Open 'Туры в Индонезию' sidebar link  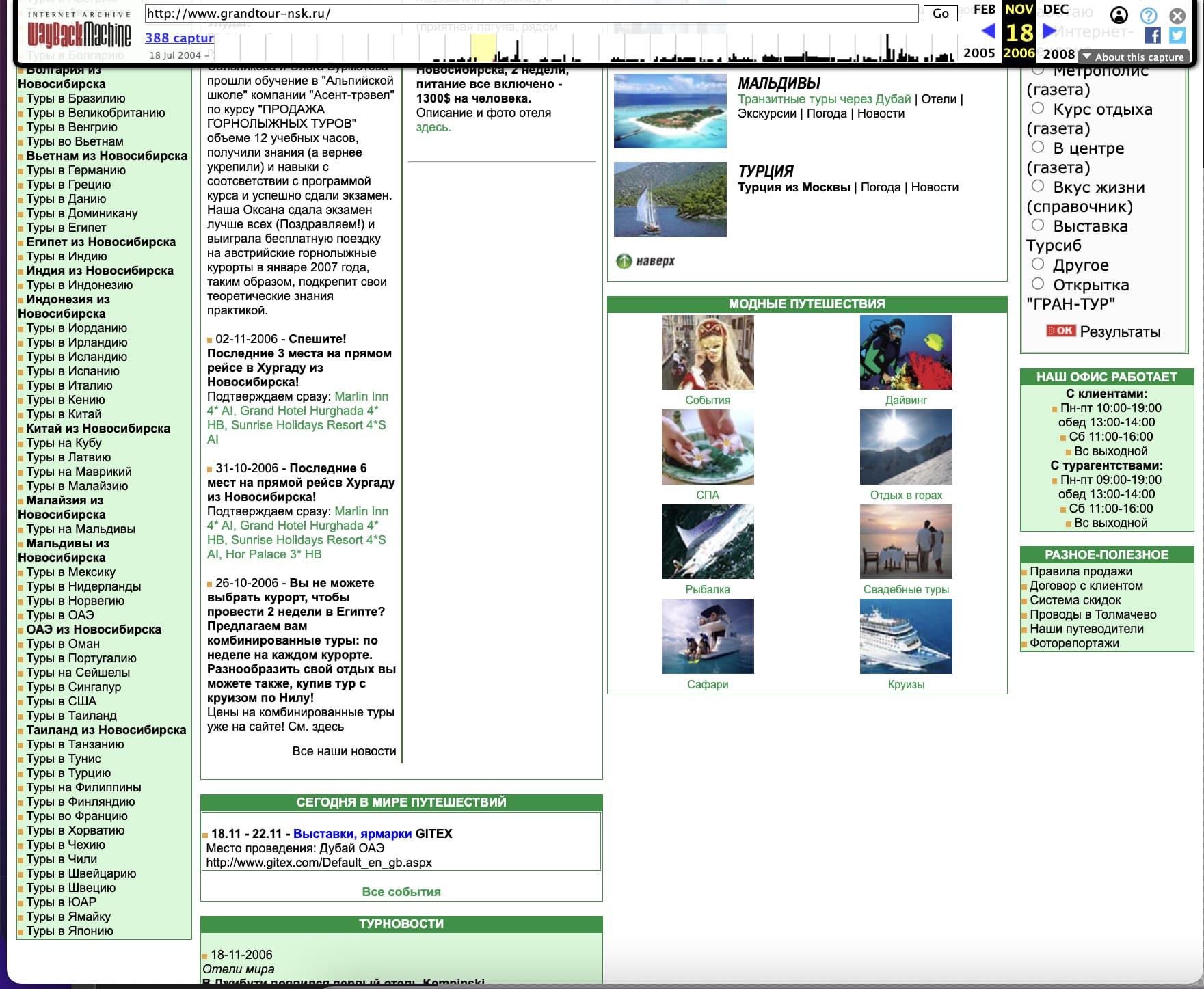[x=79, y=285]
